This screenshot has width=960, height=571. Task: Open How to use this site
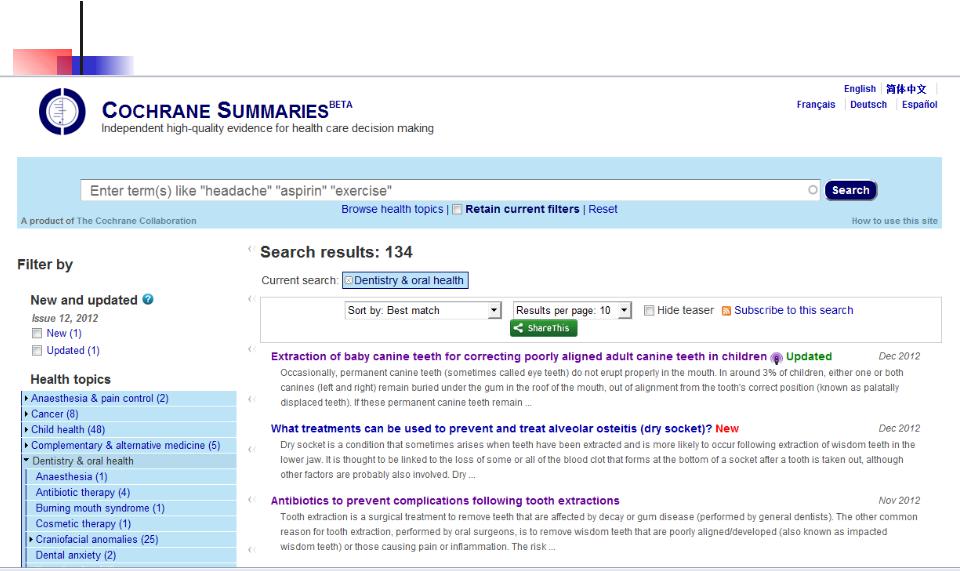click(894, 221)
